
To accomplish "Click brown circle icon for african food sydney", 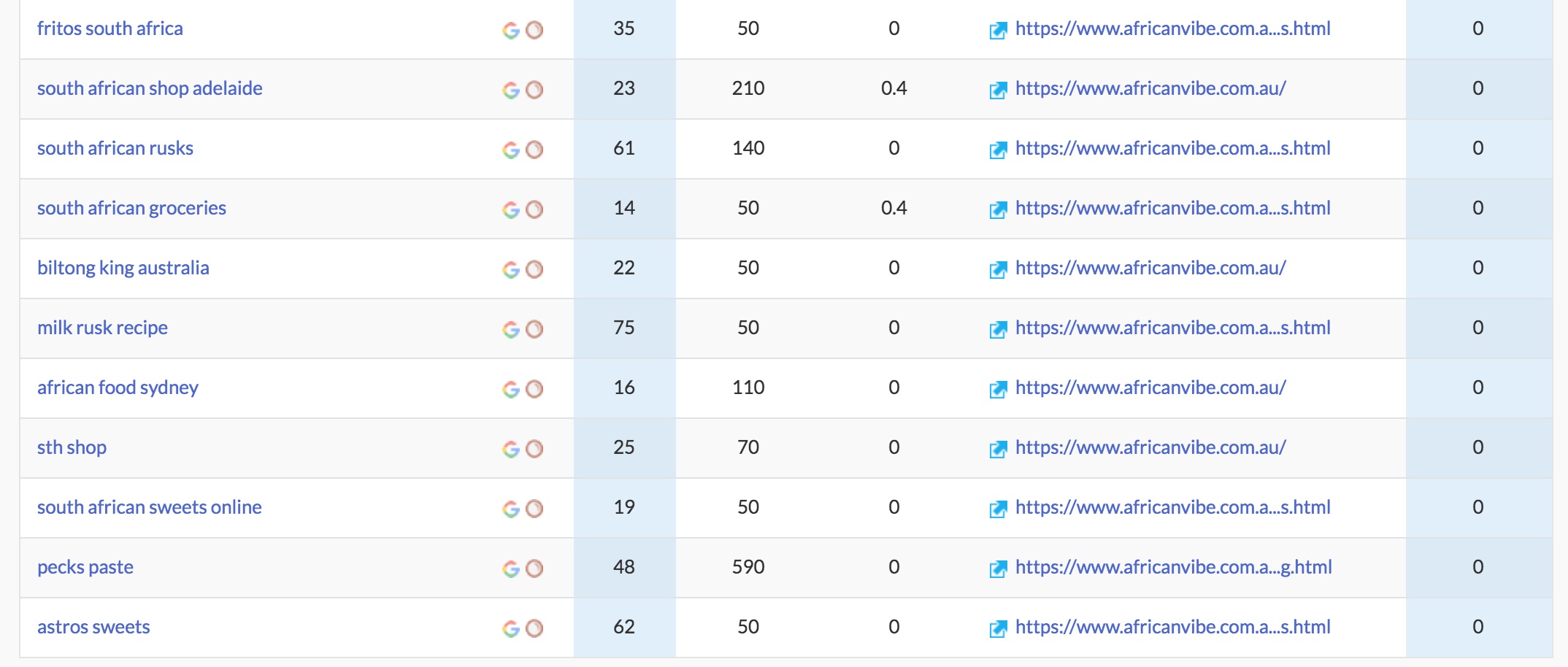I will tap(534, 389).
